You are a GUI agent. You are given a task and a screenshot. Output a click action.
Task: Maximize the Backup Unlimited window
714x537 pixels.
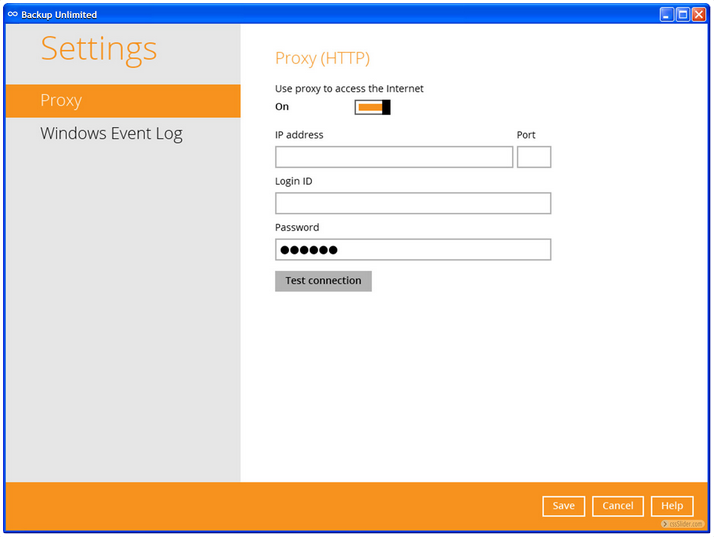(683, 15)
